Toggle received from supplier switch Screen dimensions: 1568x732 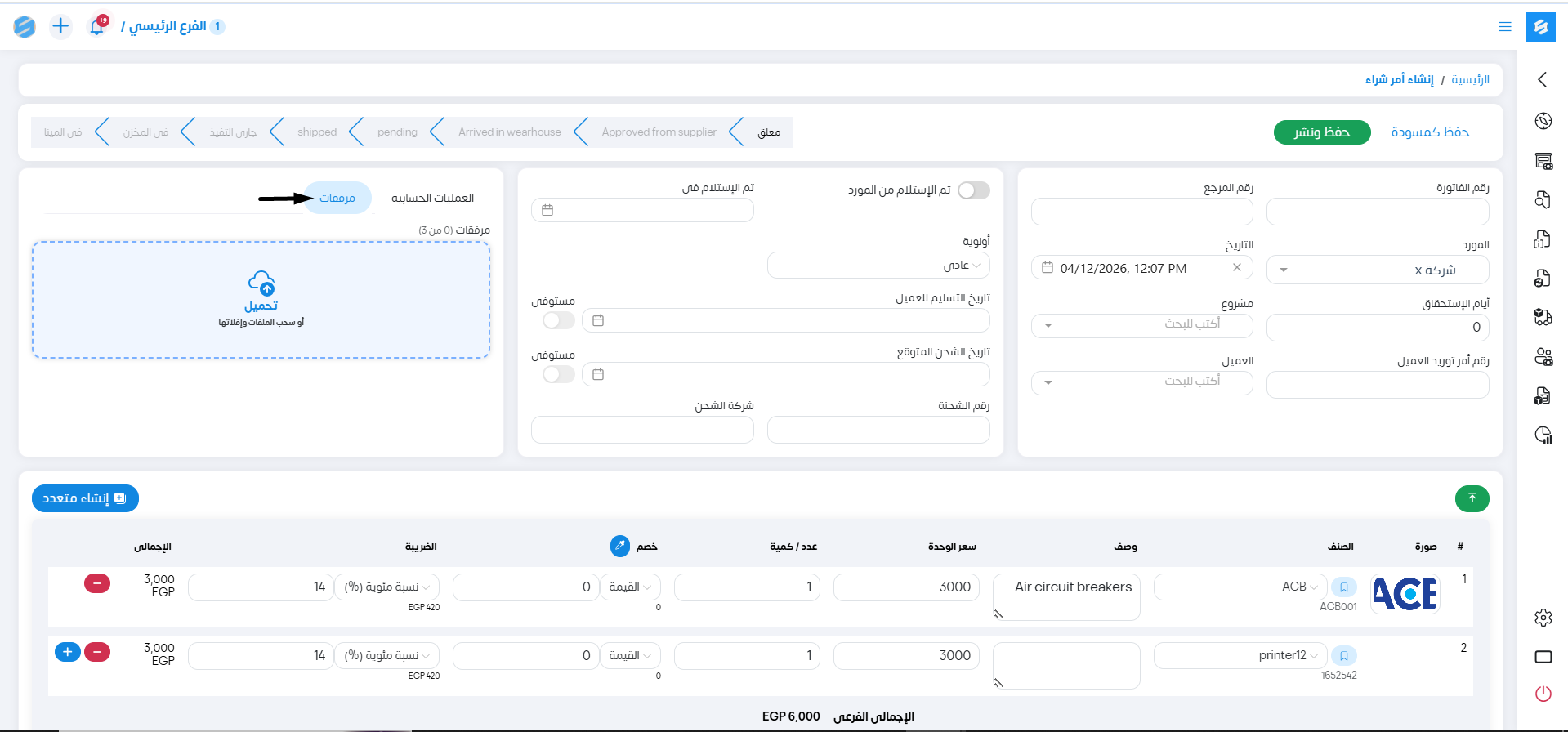tap(973, 190)
